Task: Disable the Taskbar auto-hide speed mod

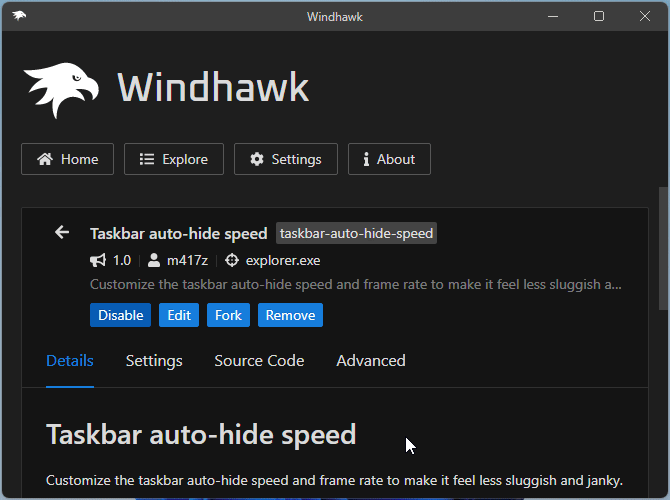Action: click(x=120, y=315)
